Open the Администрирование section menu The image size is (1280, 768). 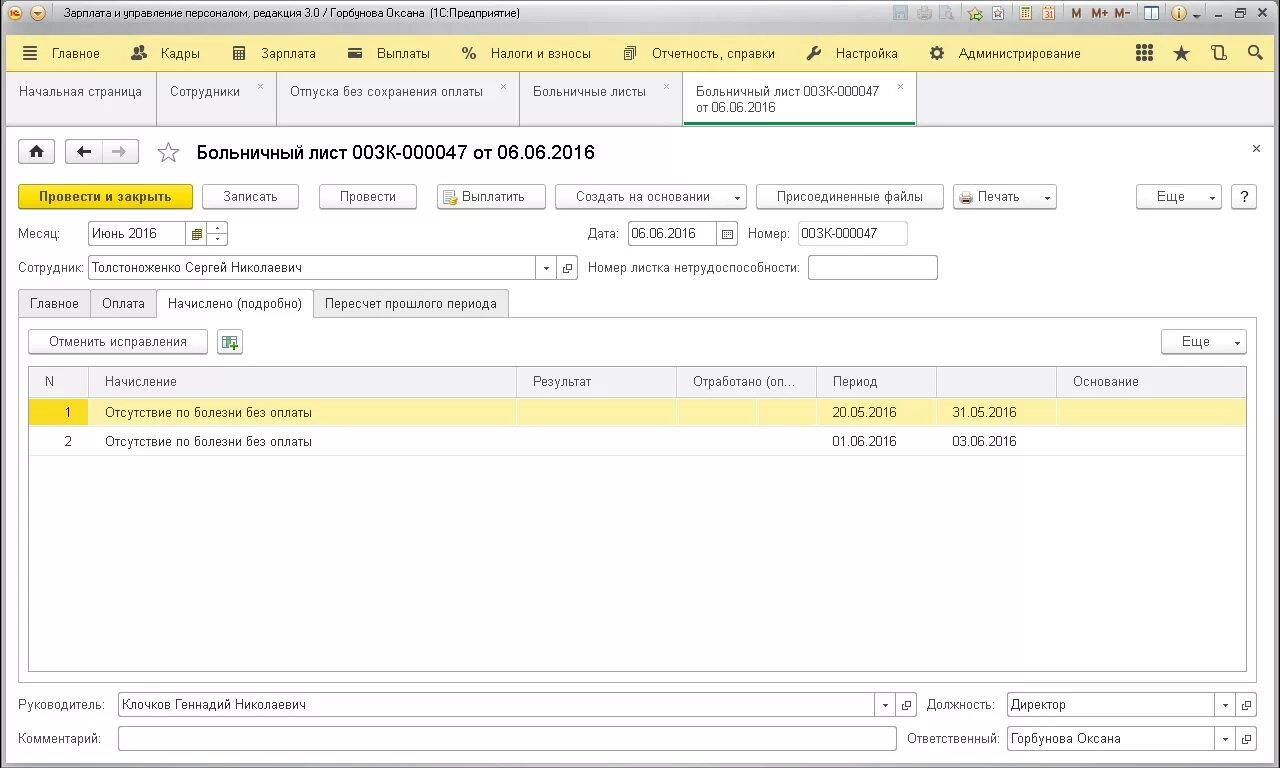1005,53
